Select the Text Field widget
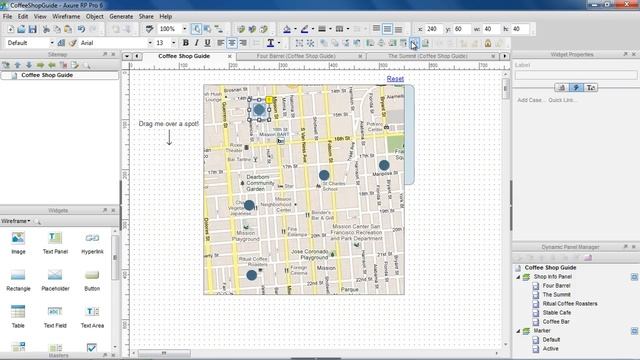The width and height of the screenshot is (640, 360). point(55,316)
